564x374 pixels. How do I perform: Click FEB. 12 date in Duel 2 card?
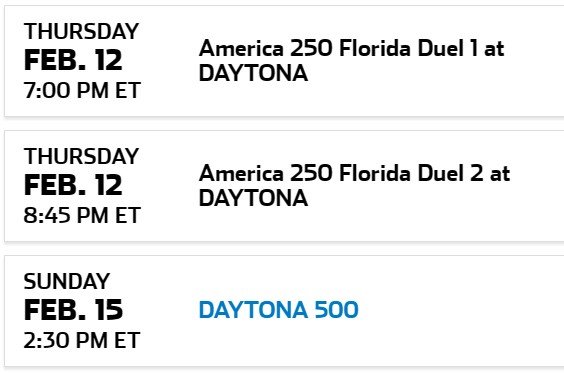pos(73,185)
